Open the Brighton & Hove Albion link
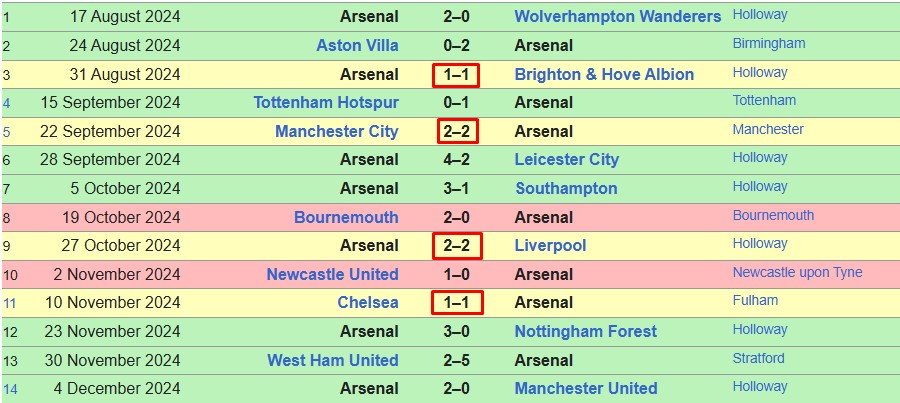Image resolution: width=900 pixels, height=403 pixels. (x=604, y=75)
